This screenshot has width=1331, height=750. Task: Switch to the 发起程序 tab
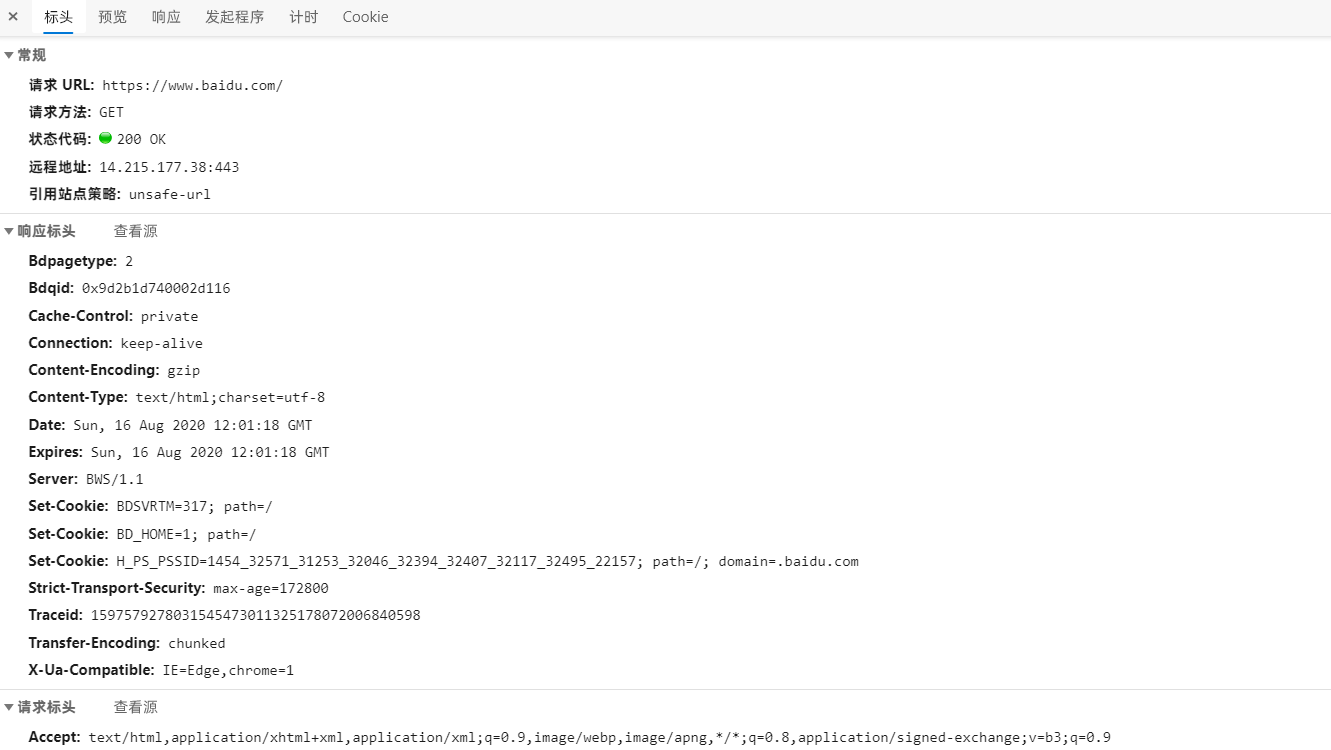(234, 17)
